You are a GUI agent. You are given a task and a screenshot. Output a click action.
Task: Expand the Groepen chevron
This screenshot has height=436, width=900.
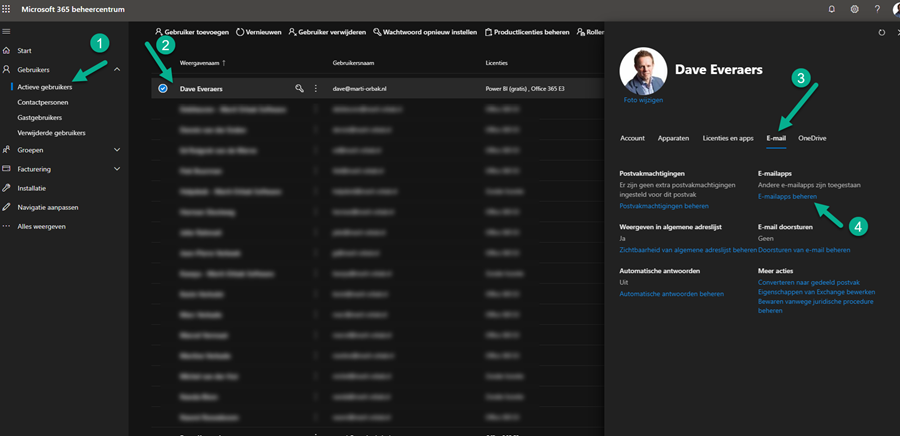pyautogui.click(x=117, y=150)
